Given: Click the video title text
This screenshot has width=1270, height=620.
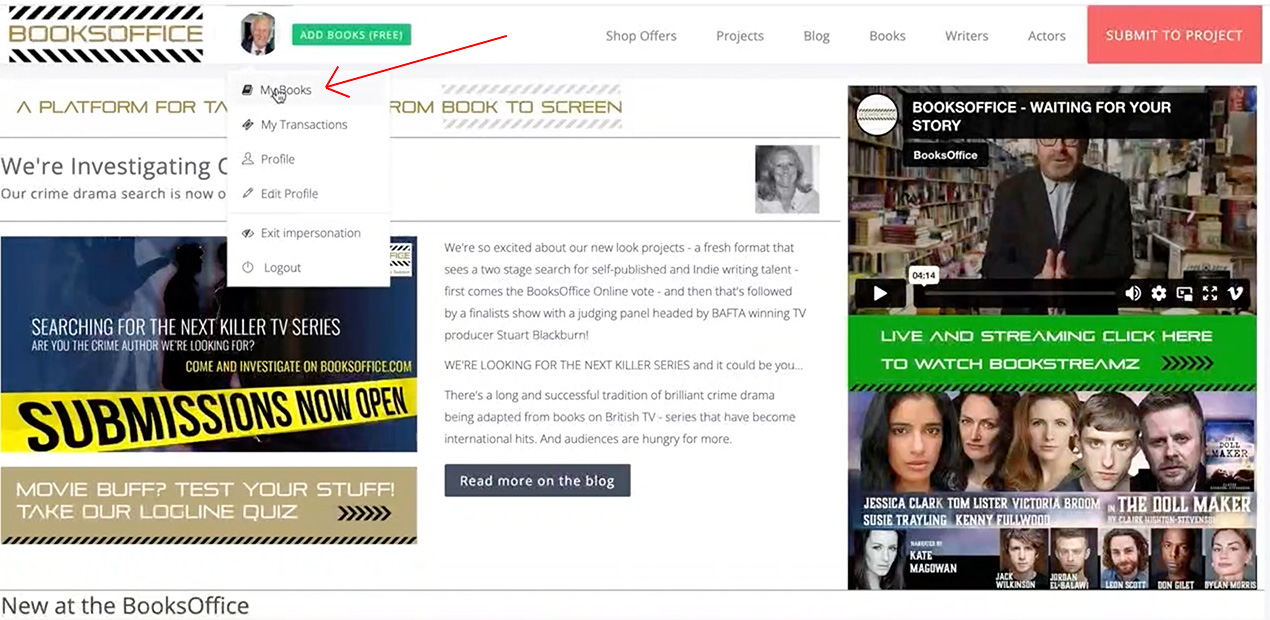Looking at the screenshot, I should 1041,116.
